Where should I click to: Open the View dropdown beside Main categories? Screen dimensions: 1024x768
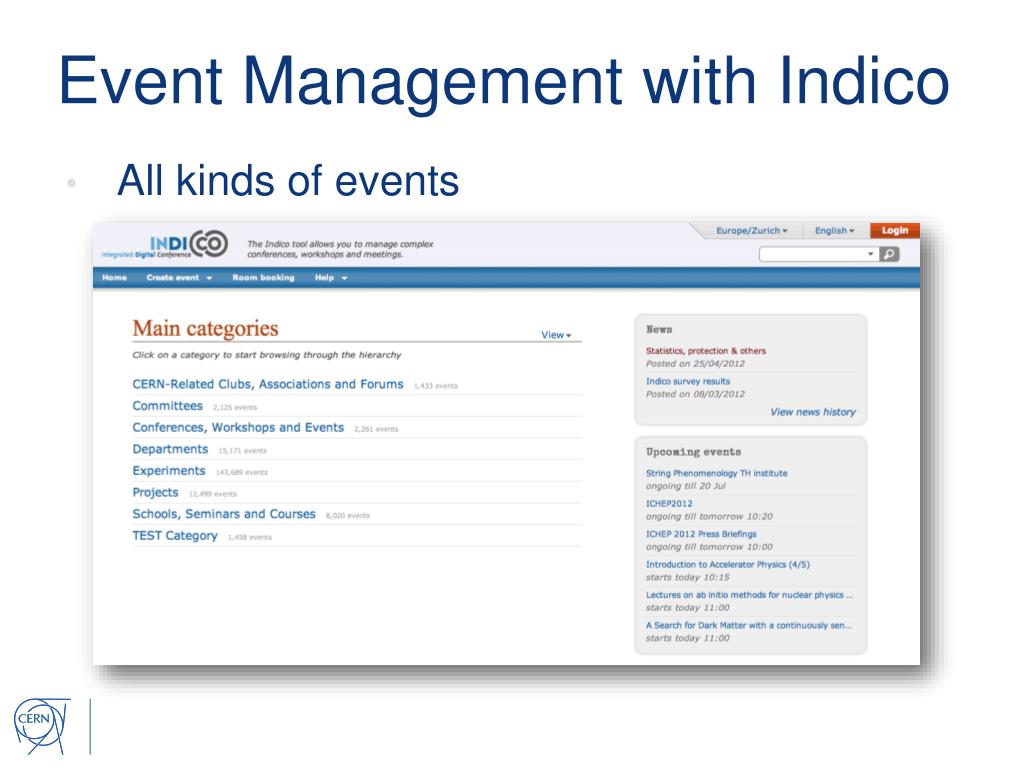coord(556,335)
